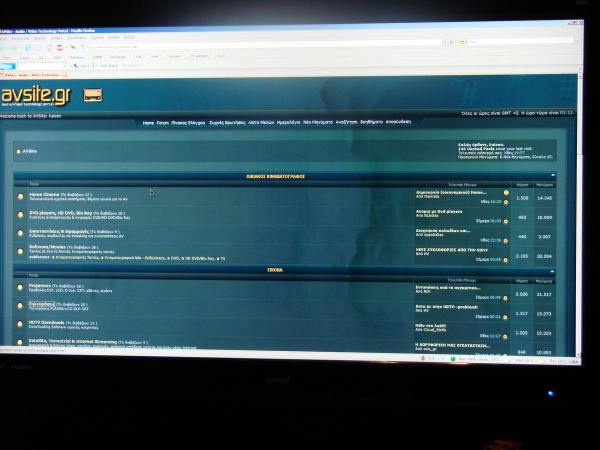
Task: Open Ημερολόγιο in the nav bar
Action: coord(288,122)
